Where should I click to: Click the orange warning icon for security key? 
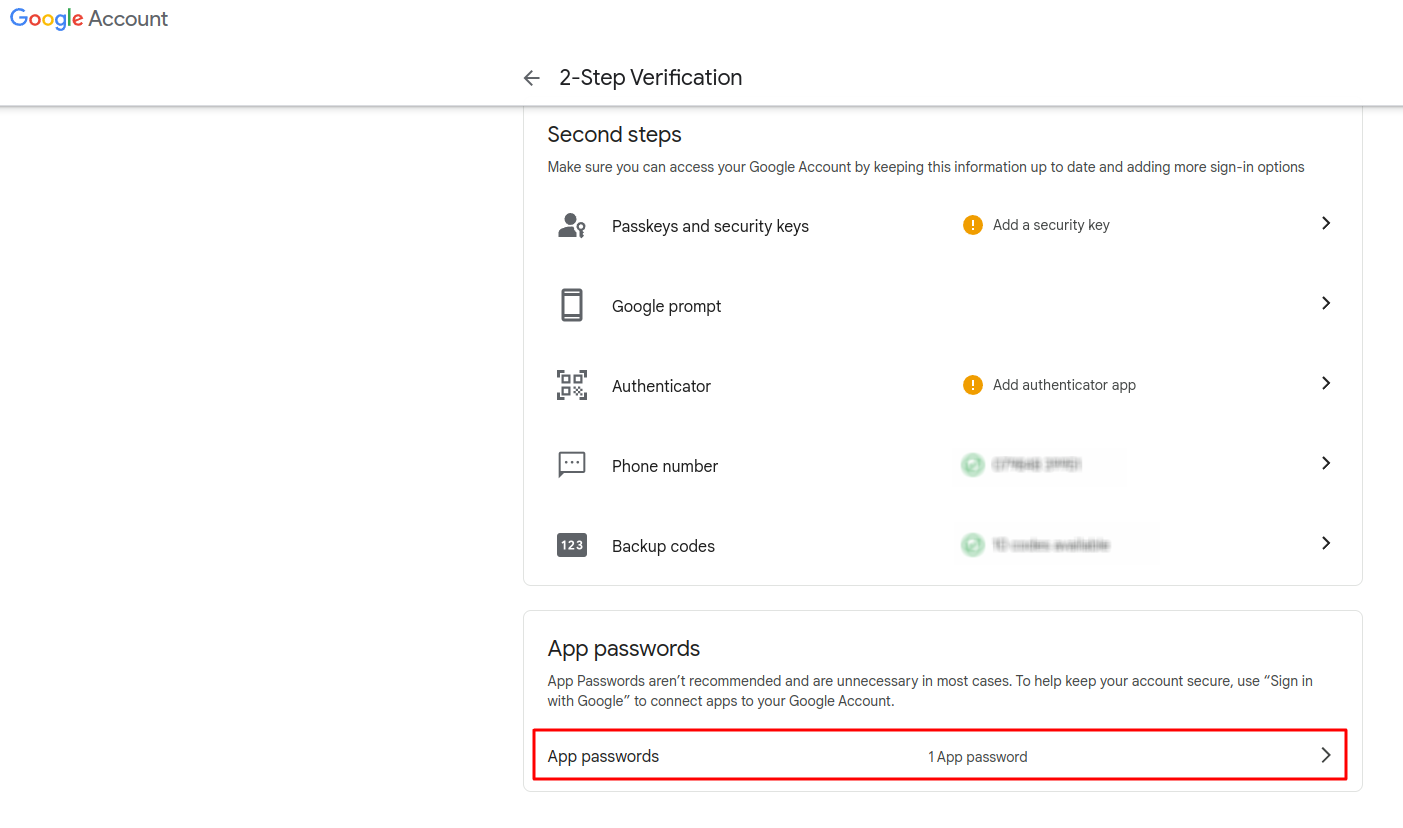[x=972, y=225]
